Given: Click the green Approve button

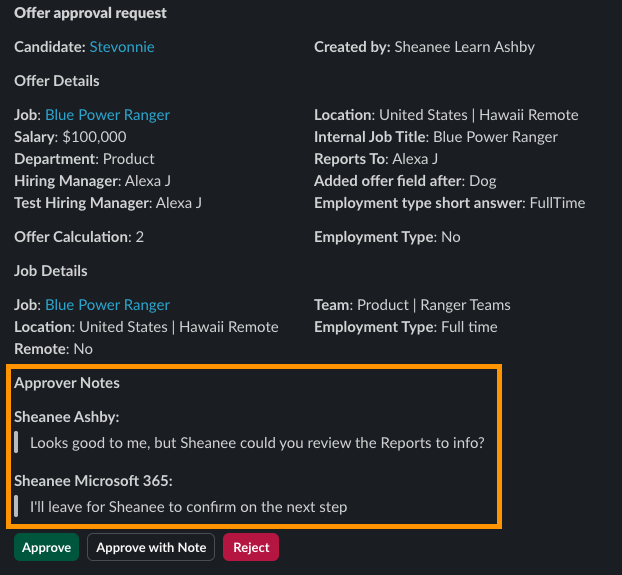Looking at the screenshot, I should pyautogui.click(x=46, y=547).
